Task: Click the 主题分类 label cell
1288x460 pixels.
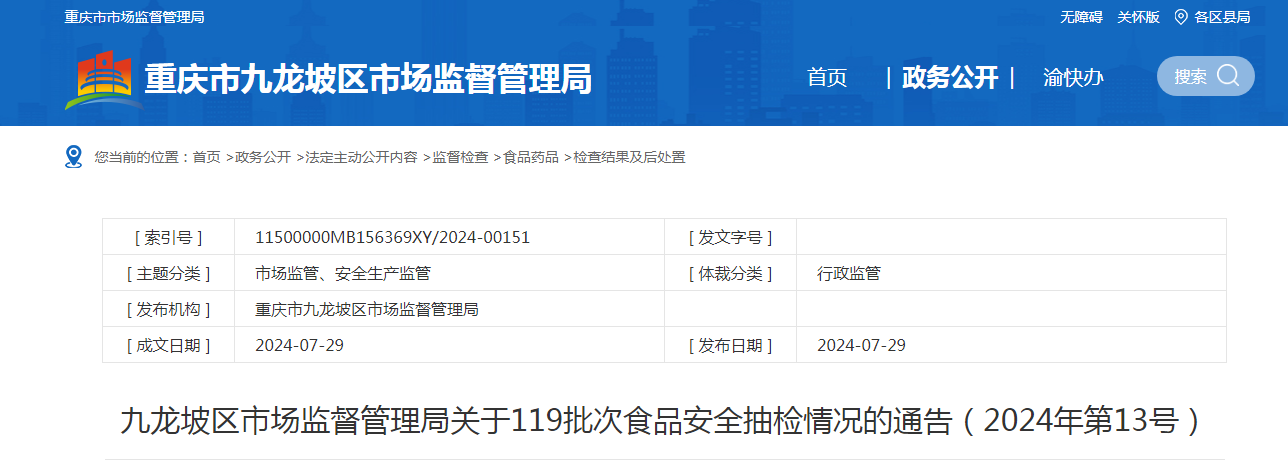Action: 168,273
